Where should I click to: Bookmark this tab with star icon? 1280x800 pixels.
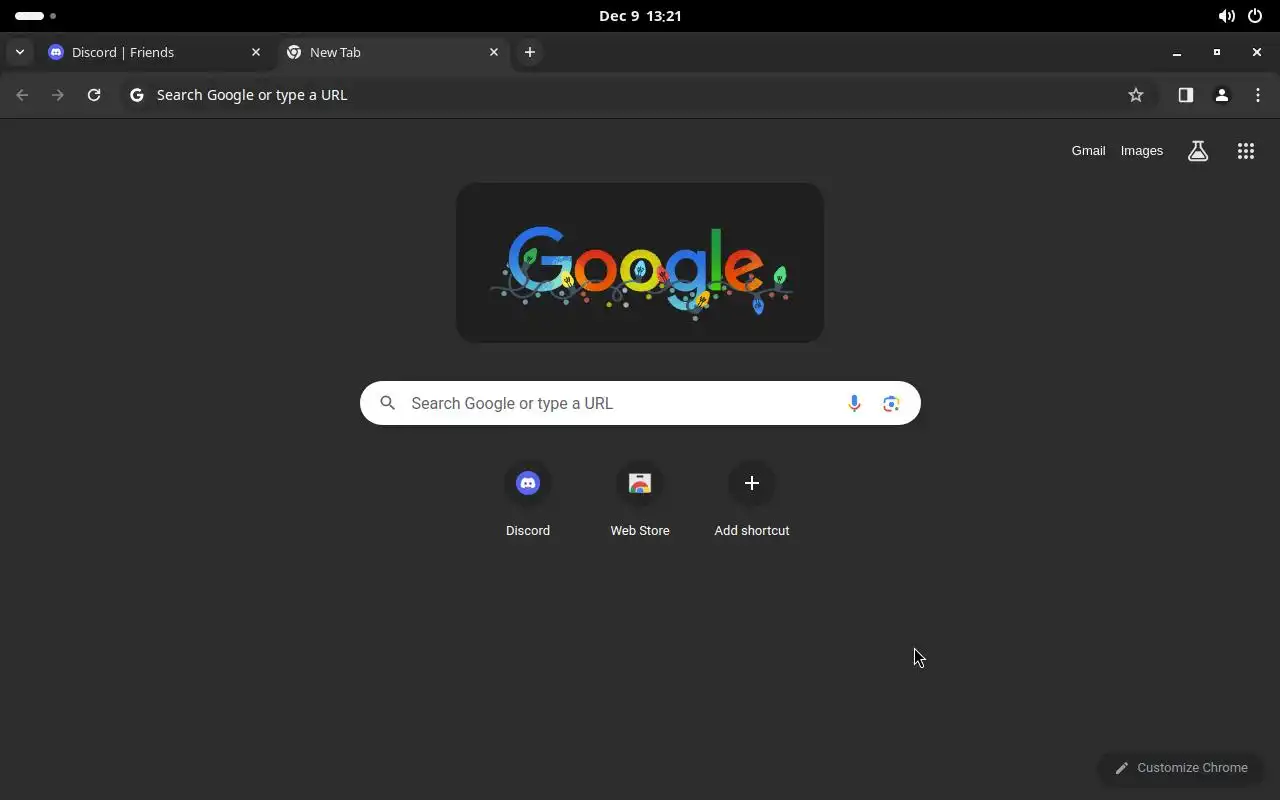pyautogui.click(x=1136, y=95)
